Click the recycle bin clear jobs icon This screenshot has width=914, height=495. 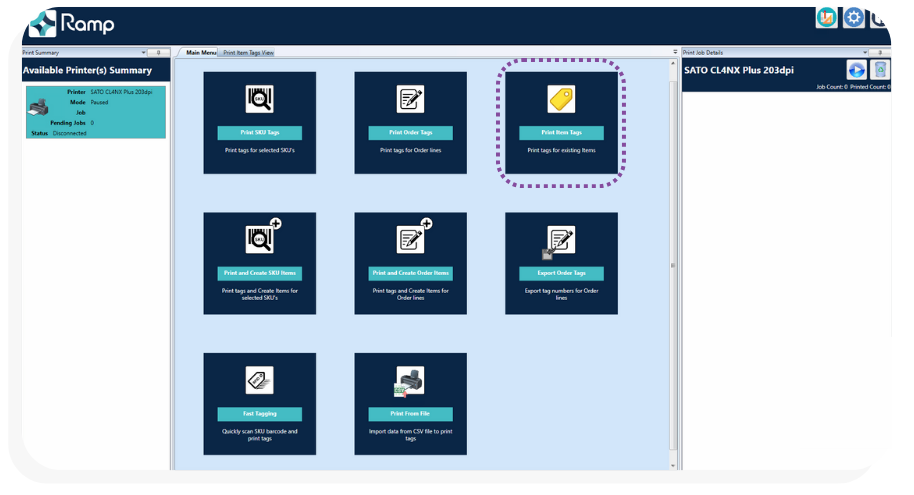[x=880, y=70]
